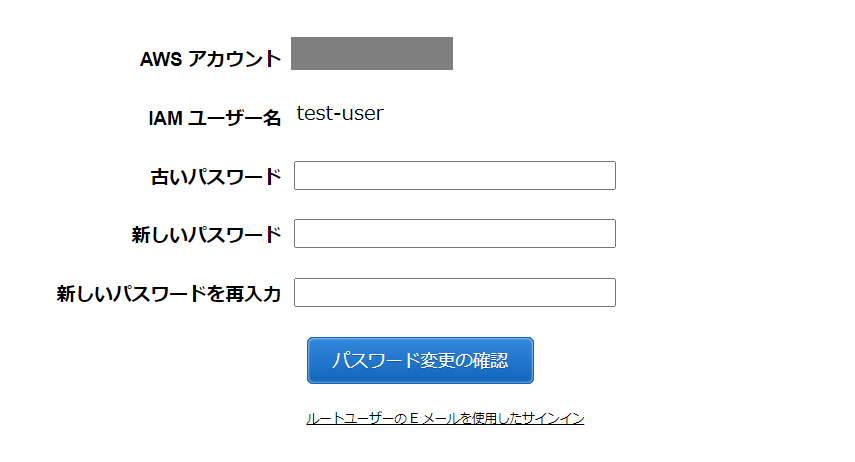This screenshot has height=462, width=855.
Task: Click the IAM ユーザー名 label
Action: coord(214,118)
